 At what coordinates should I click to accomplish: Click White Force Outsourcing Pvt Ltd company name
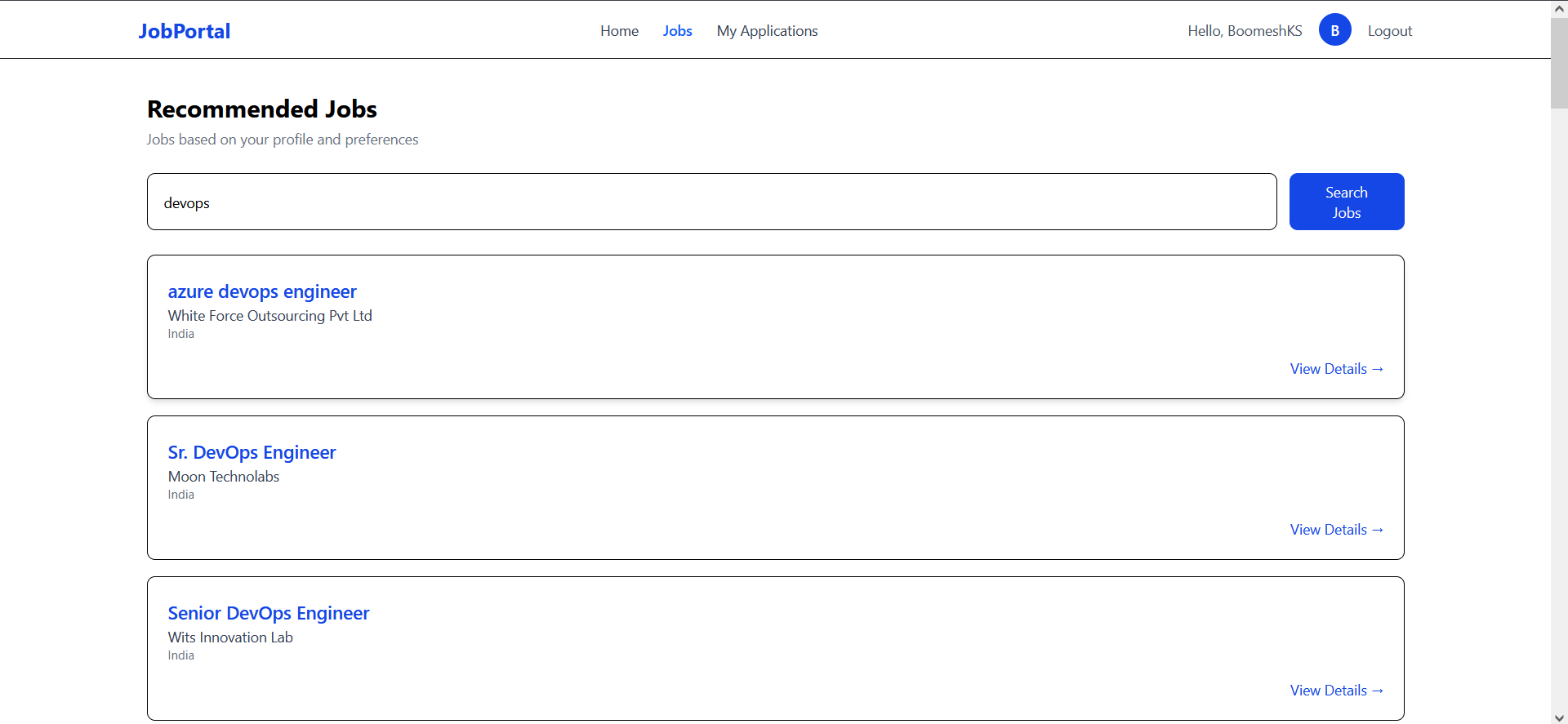click(x=269, y=316)
